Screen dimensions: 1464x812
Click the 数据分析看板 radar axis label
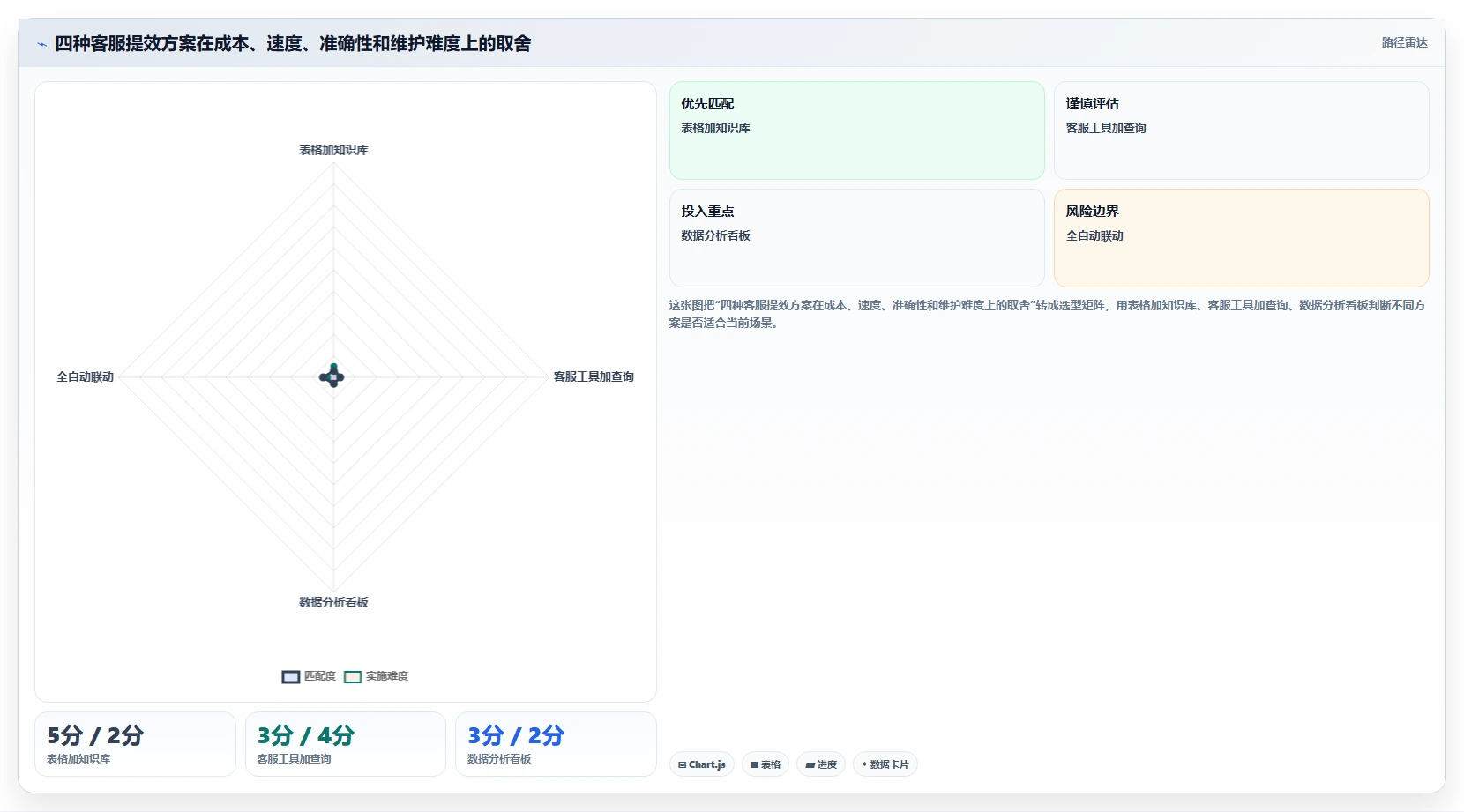click(333, 602)
